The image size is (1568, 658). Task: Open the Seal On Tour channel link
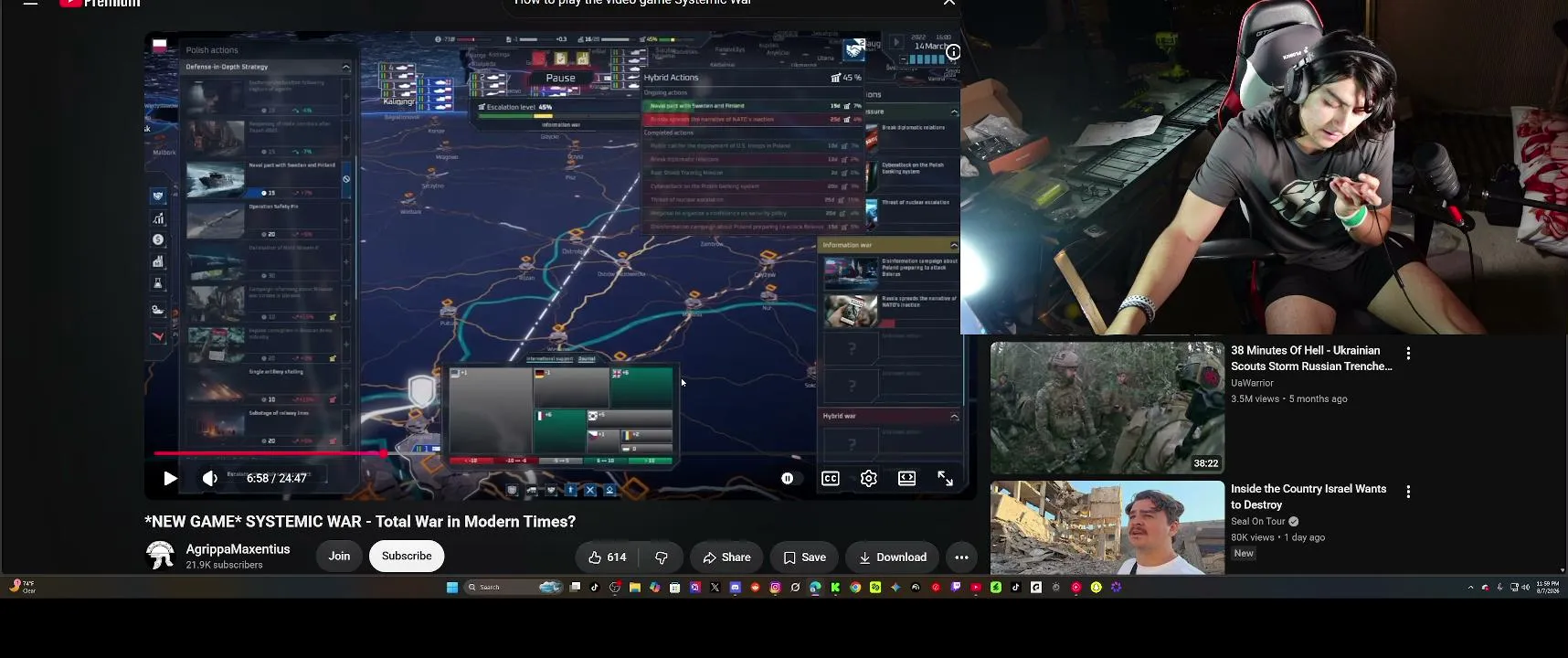pyautogui.click(x=1258, y=521)
